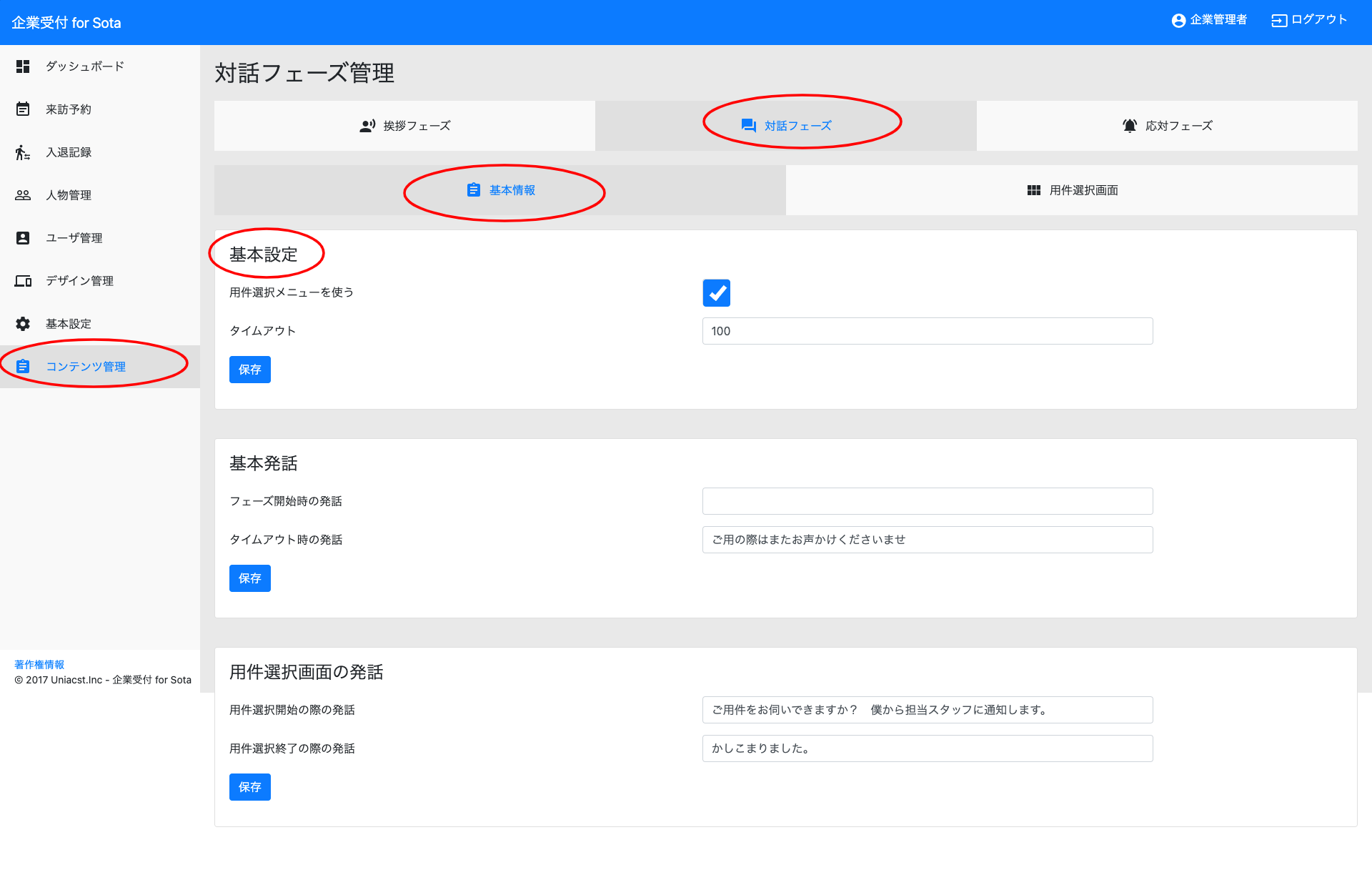Open 入退記録 from the sidebar
Image resolution: width=1372 pixels, height=870 pixels.
coord(100,152)
